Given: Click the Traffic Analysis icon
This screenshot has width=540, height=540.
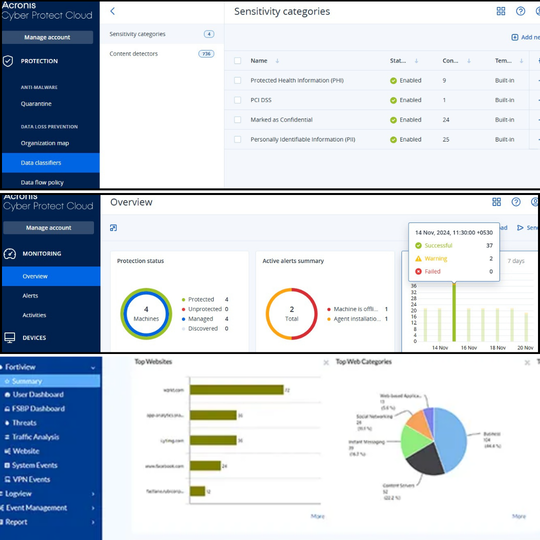Looking at the screenshot, I should tap(7, 437).
